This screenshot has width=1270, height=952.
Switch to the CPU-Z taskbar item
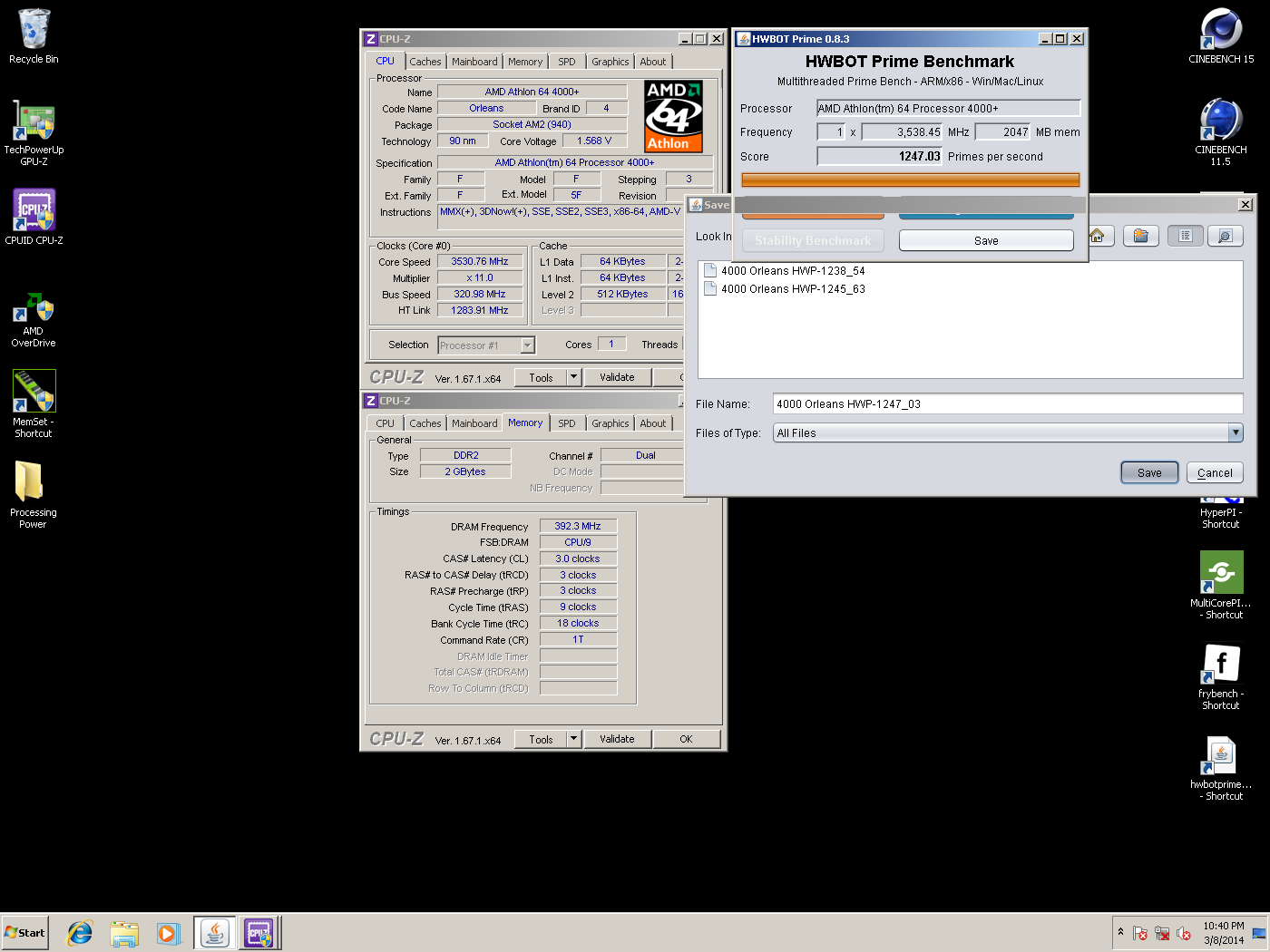[x=259, y=933]
